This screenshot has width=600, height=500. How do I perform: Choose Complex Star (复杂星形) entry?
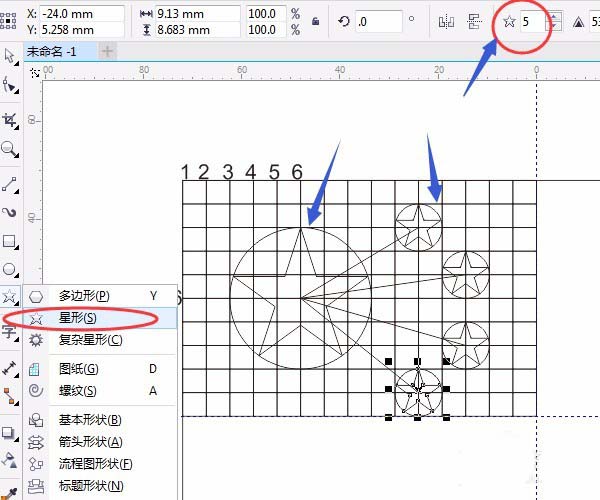[x=100, y=340]
